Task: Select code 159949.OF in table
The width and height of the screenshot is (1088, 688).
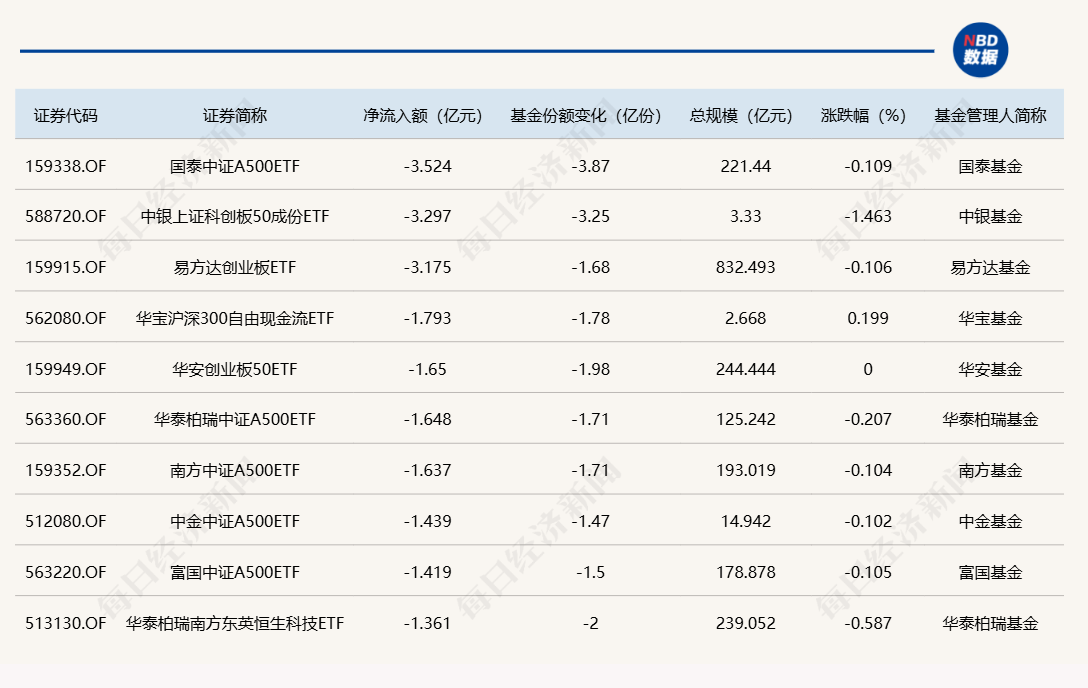Action: tap(66, 369)
